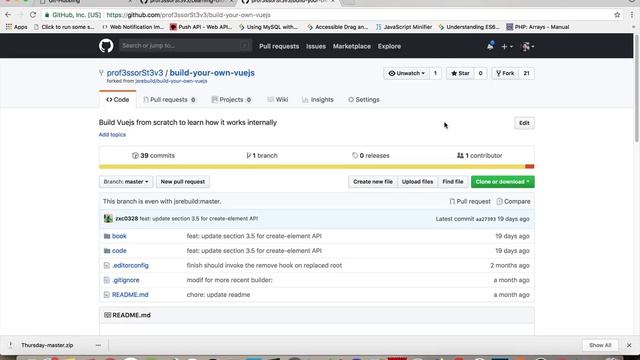Viewport: 640px width, 360px height.
Task: Reload the page with refresh icon
Action: (x=33, y=15)
